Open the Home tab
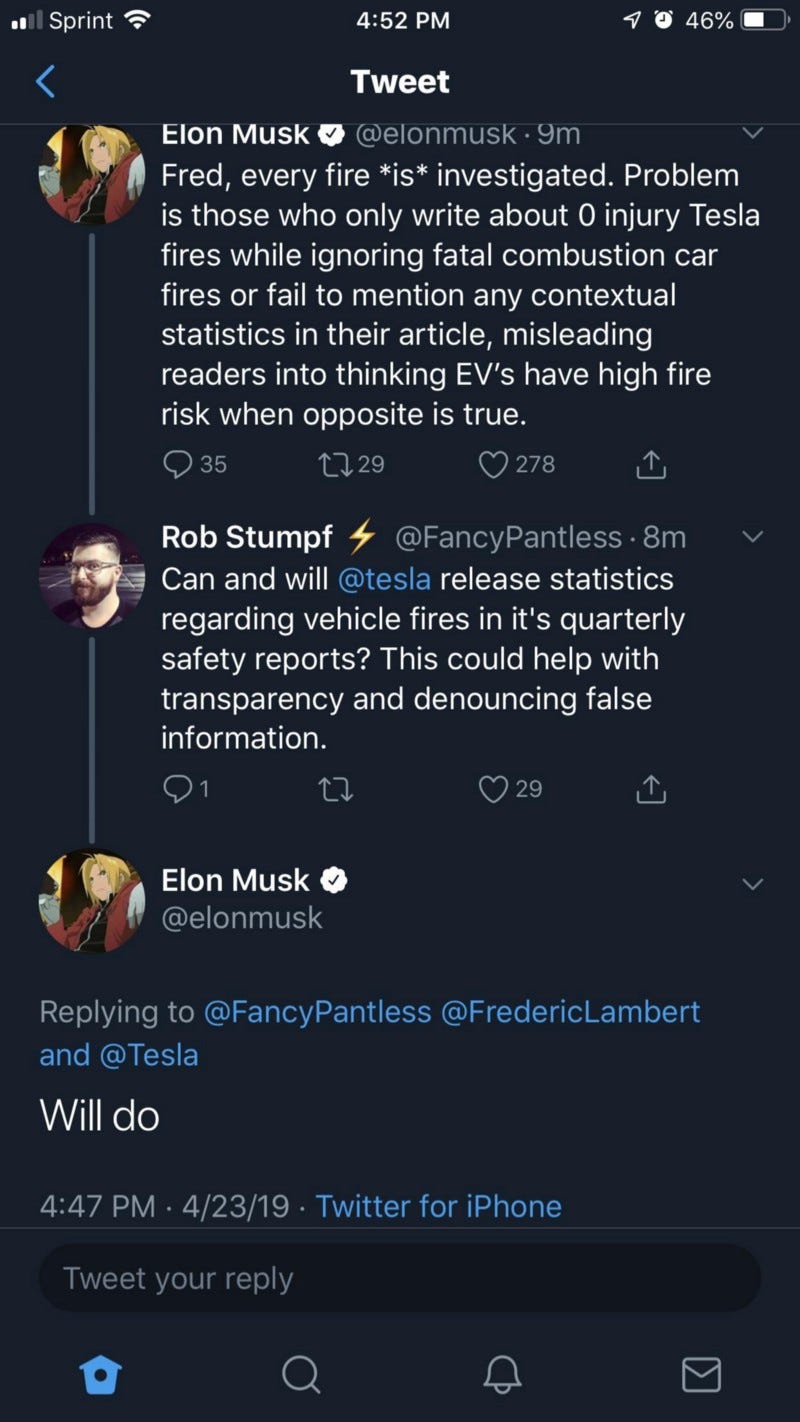 tap(101, 1374)
